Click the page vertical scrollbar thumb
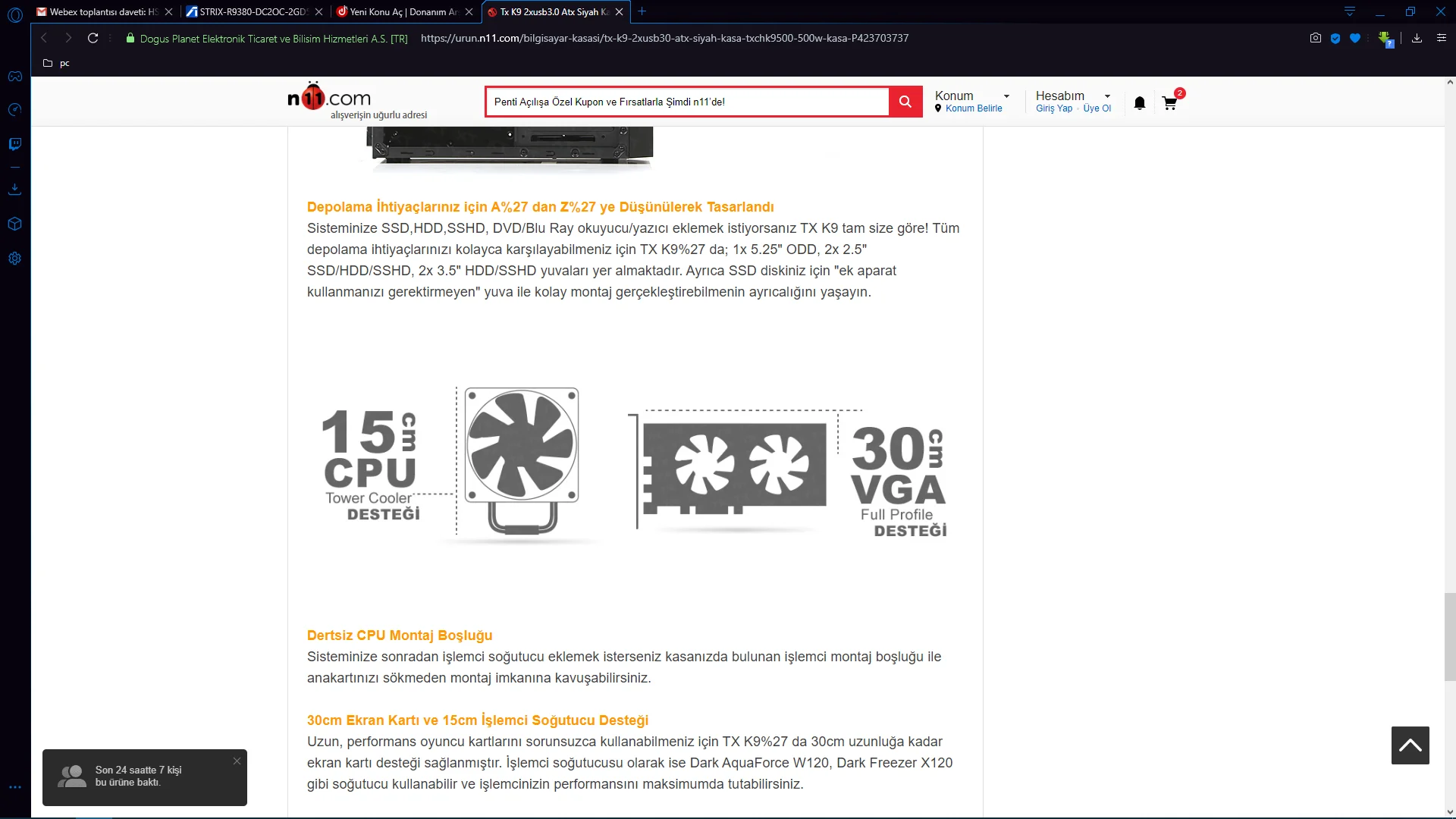1456x819 pixels. [1449, 637]
